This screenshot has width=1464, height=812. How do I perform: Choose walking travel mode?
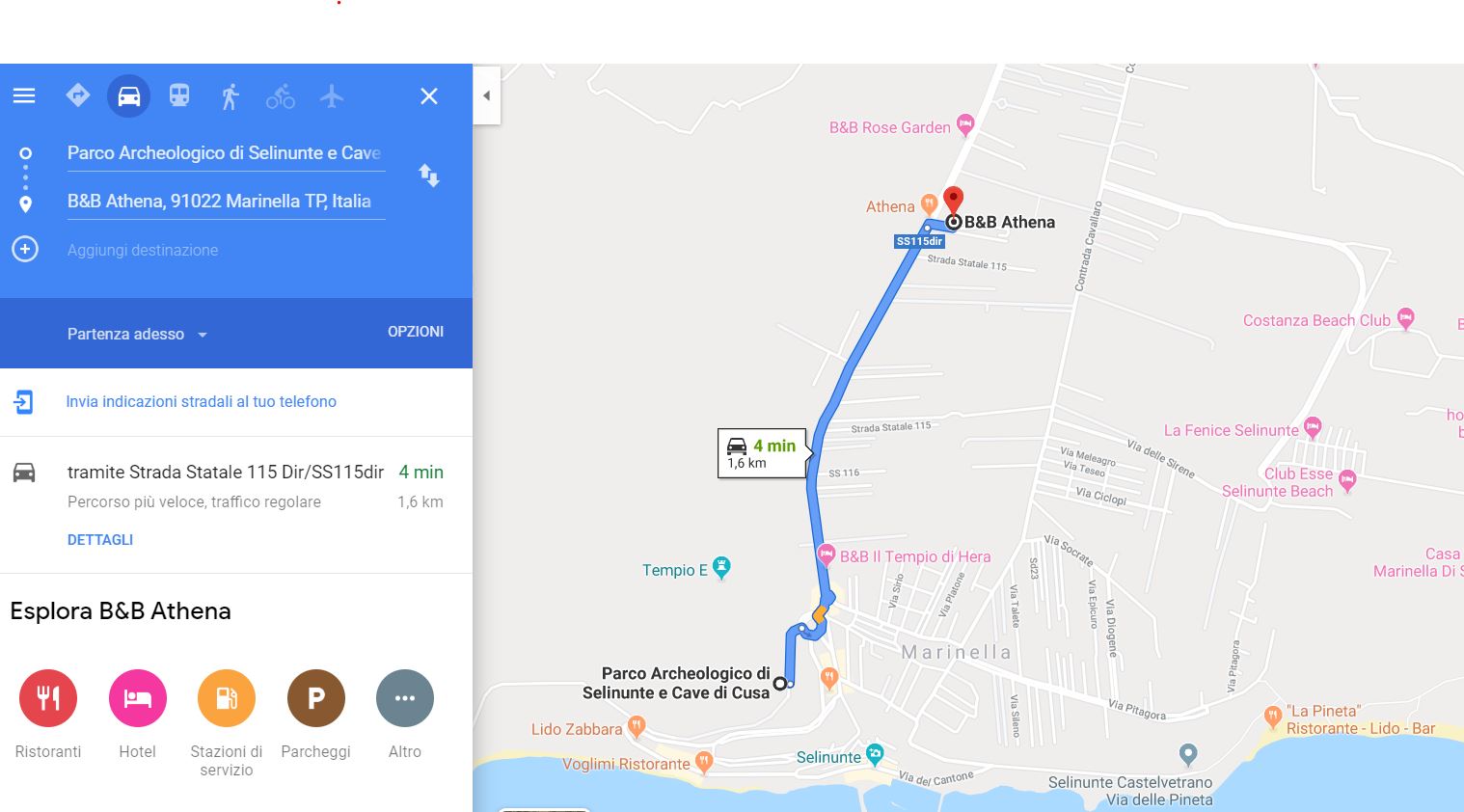tap(230, 96)
